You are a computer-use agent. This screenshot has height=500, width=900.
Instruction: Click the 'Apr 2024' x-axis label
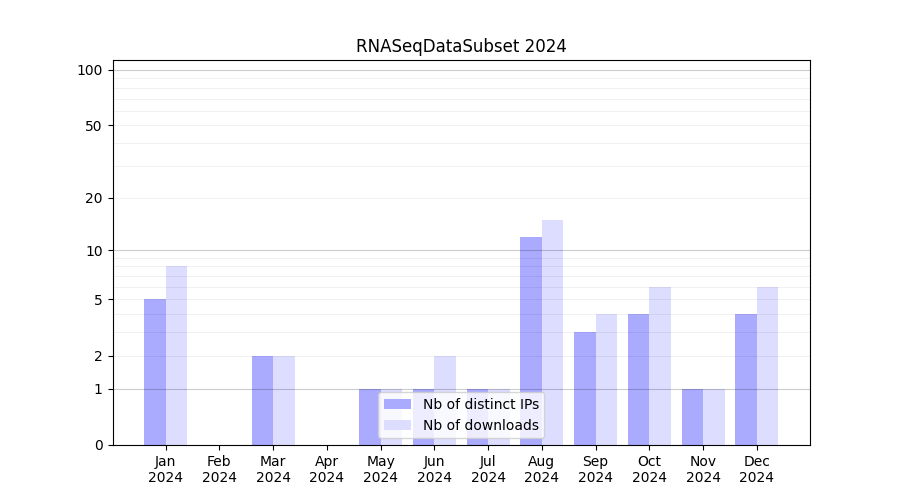(x=327, y=469)
